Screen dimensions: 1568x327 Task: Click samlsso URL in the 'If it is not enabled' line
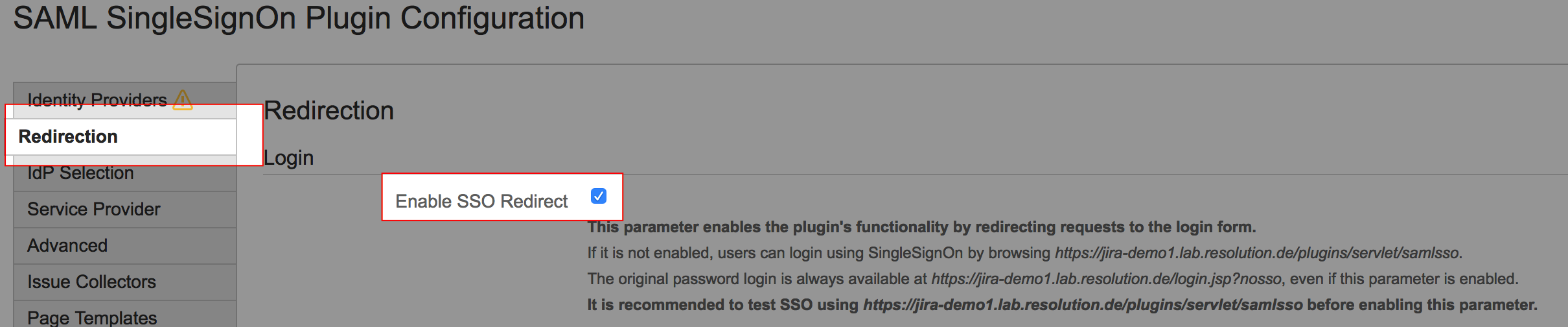click(x=1257, y=253)
